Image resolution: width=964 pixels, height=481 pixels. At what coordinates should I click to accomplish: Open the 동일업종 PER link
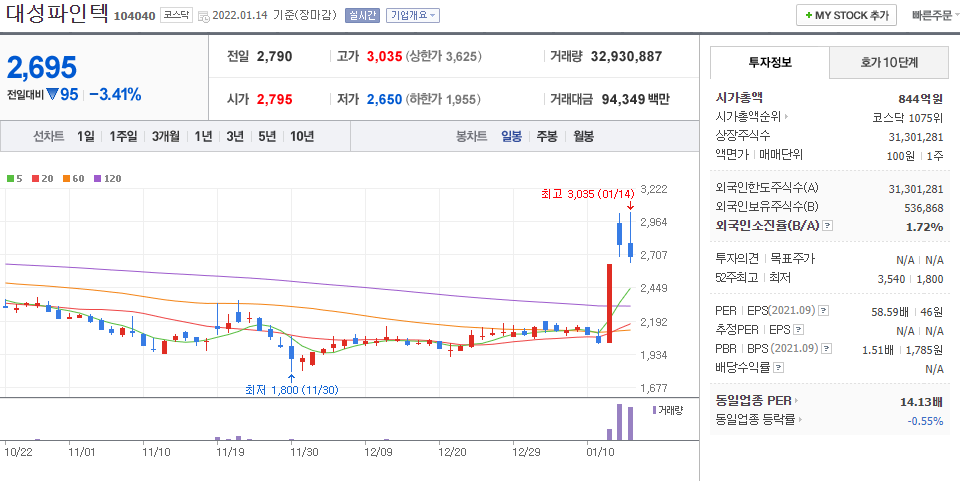point(757,401)
